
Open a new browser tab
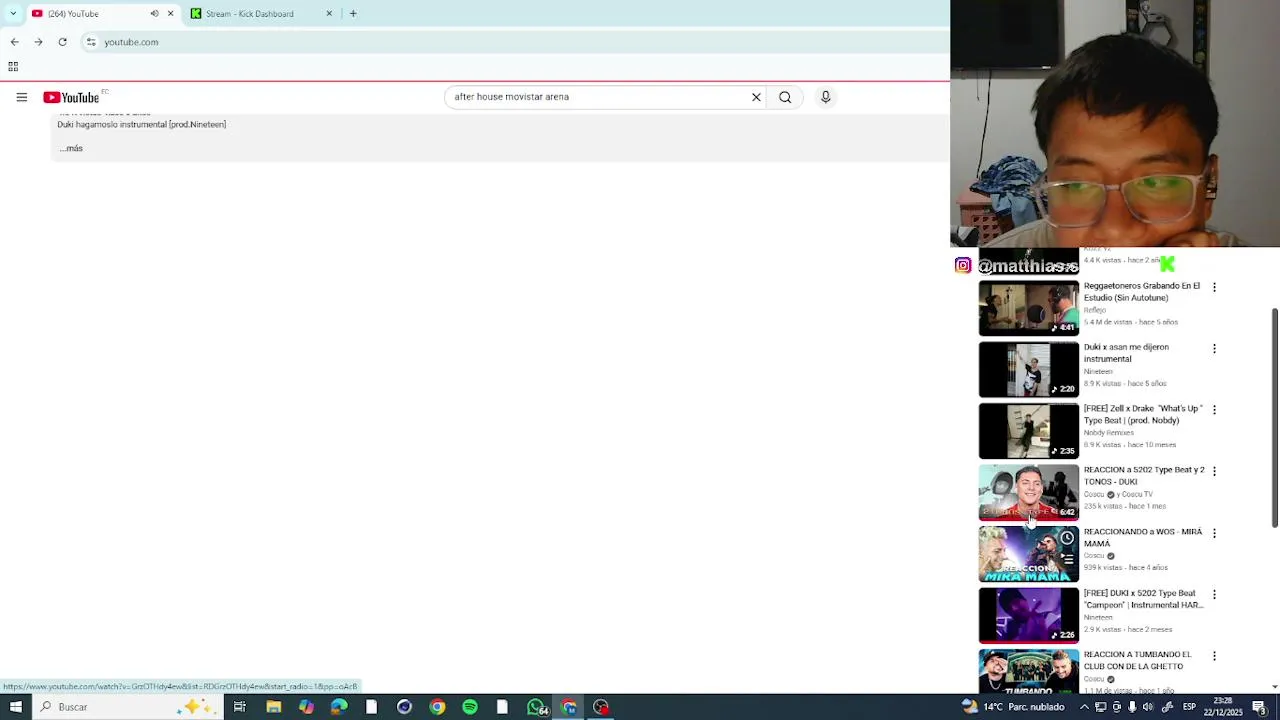[x=353, y=13]
